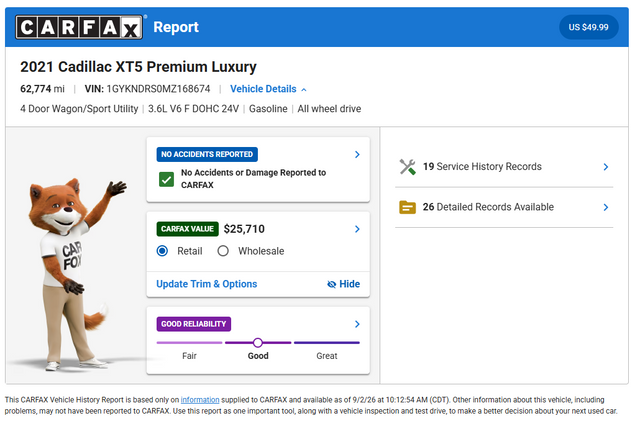
Task: Click the NO ACCIDENTS REPORTED badge
Action: 207,154
